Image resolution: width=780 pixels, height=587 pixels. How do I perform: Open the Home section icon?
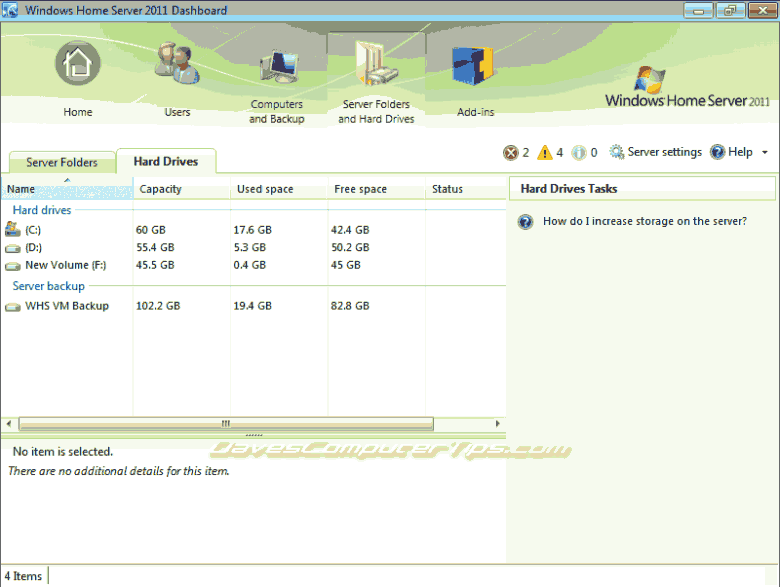78,64
